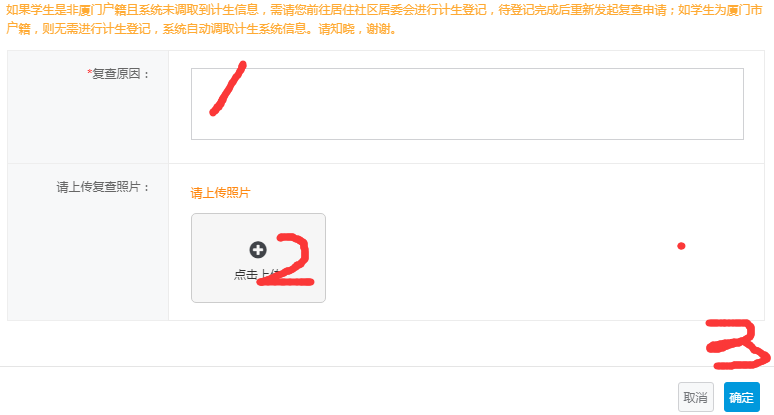The width and height of the screenshot is (774, 415).
Task: Click the plus icon in the upload box
Action: (258, 250)
